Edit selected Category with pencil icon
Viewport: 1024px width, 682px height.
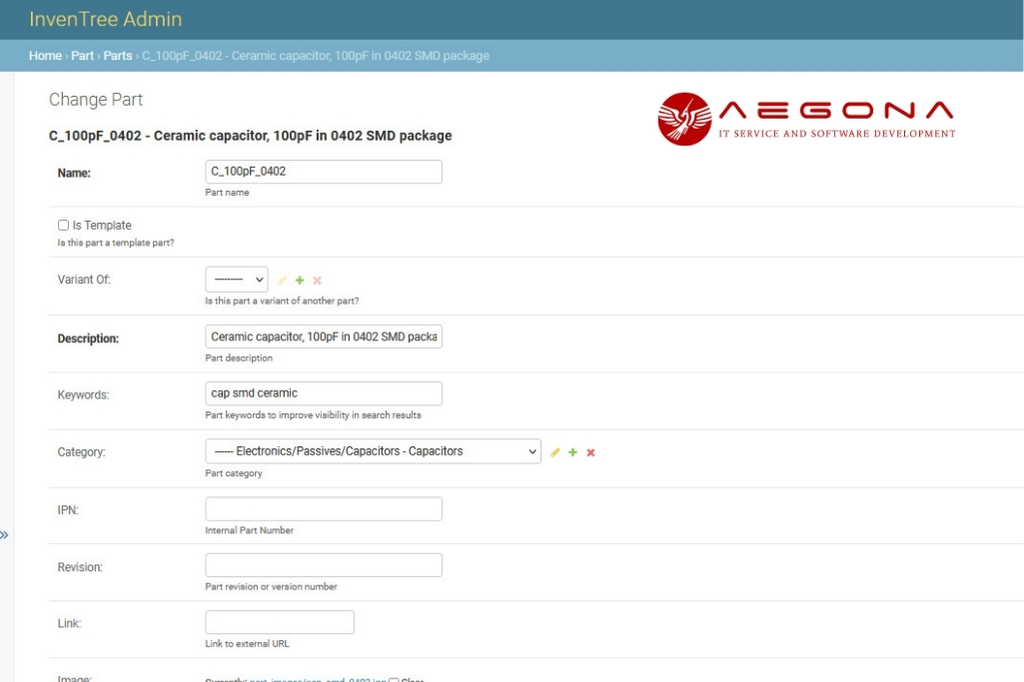[555, 452]
